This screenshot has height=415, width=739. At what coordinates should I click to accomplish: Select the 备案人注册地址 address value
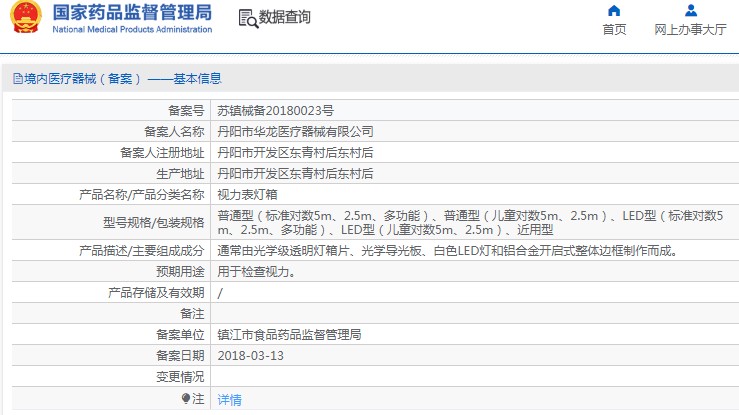296,153
